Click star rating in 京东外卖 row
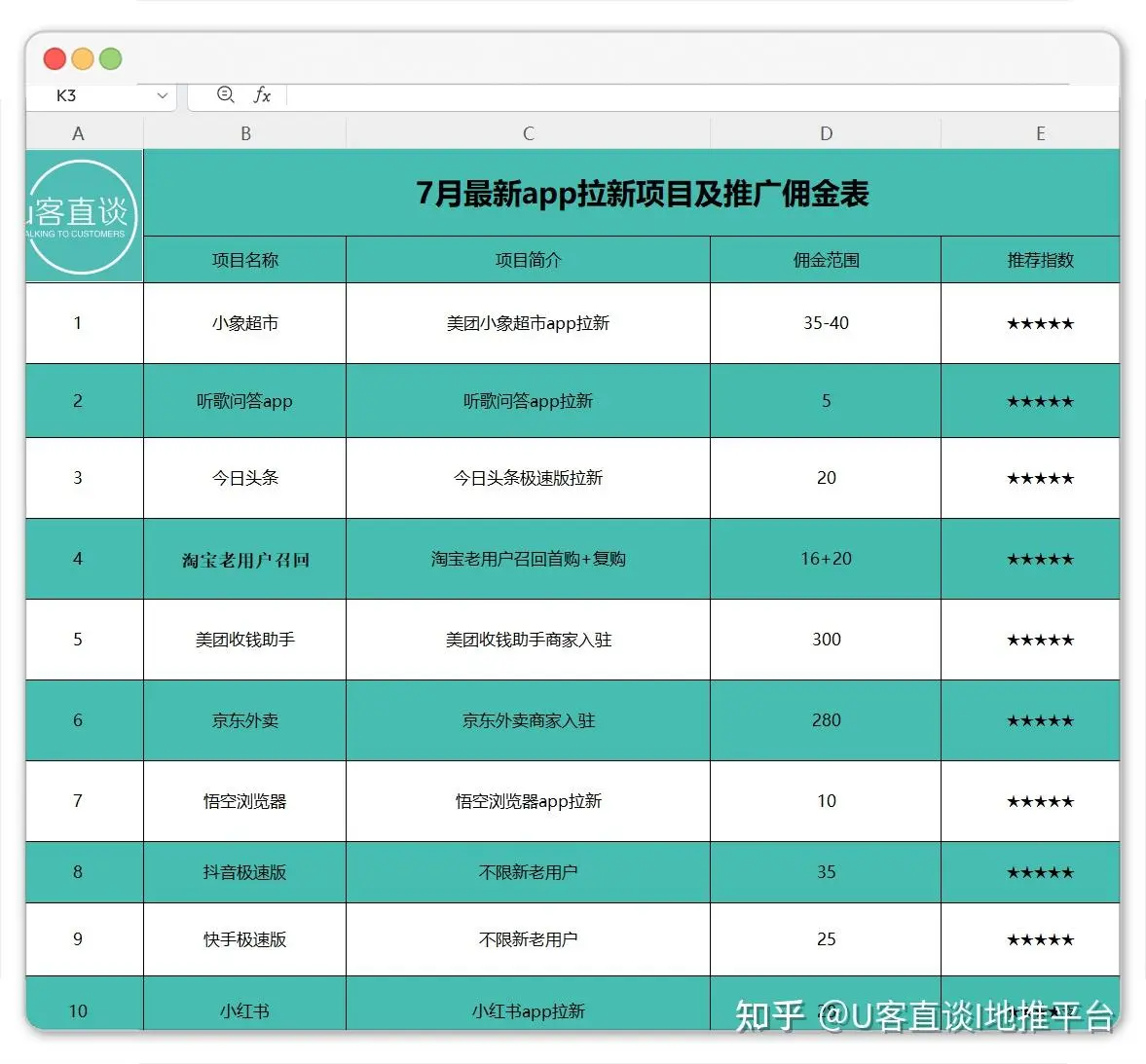The height and width of the screenshot is (1064, 1146). 1040,721
